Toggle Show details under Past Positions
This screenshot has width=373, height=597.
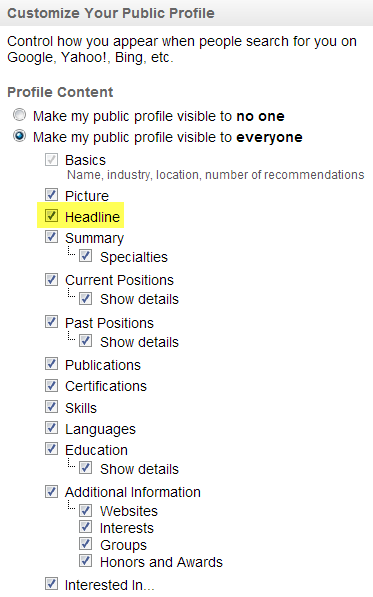tap(86, 341)
